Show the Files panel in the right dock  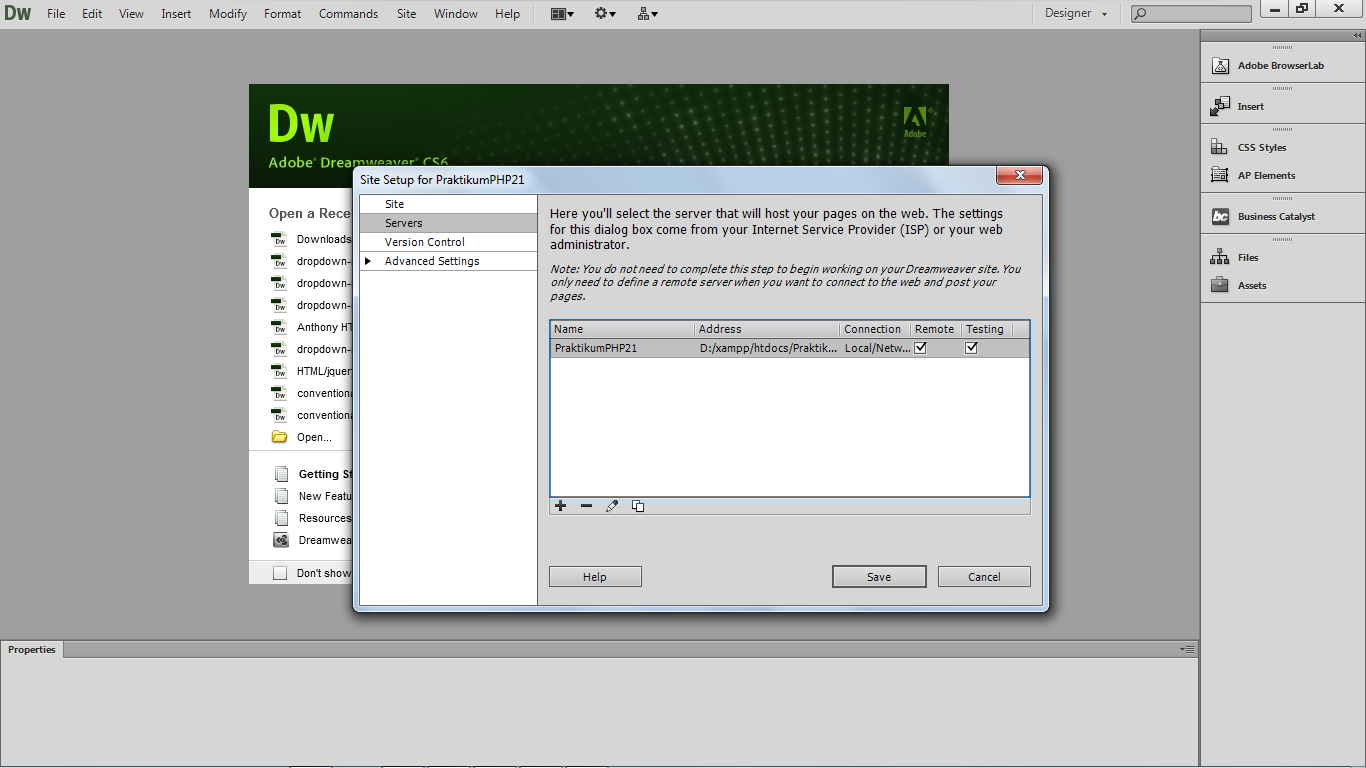coord(1236,257)
